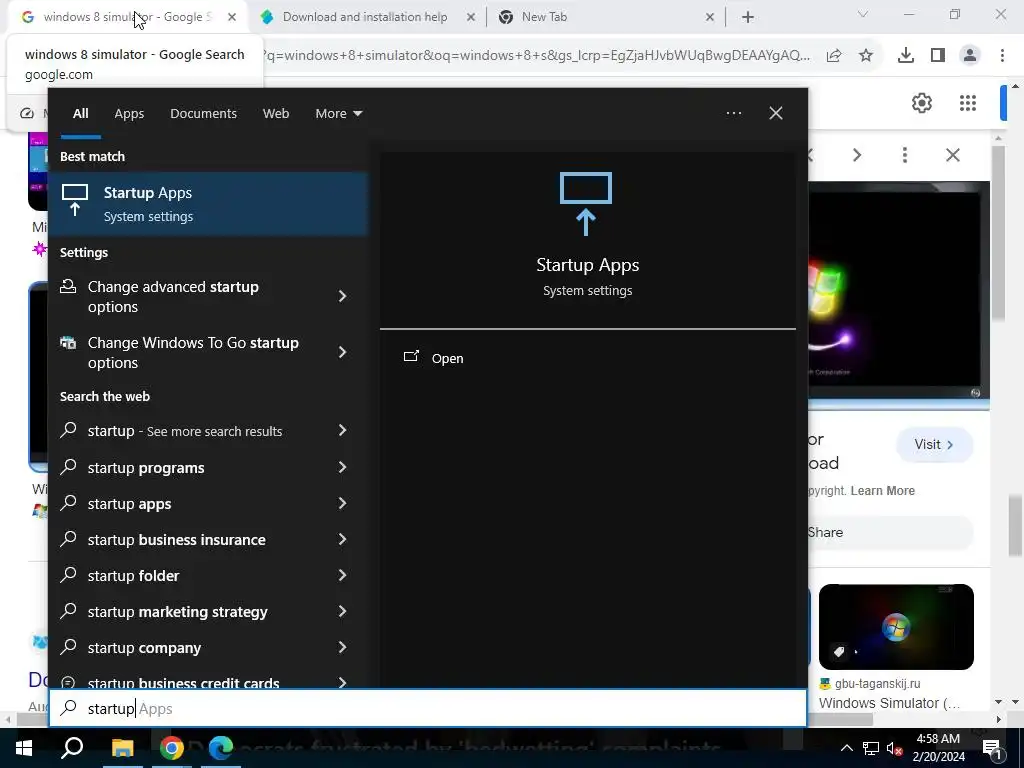Open image preview more options menu
1024x768 pixels.
(x=904, y=155)
